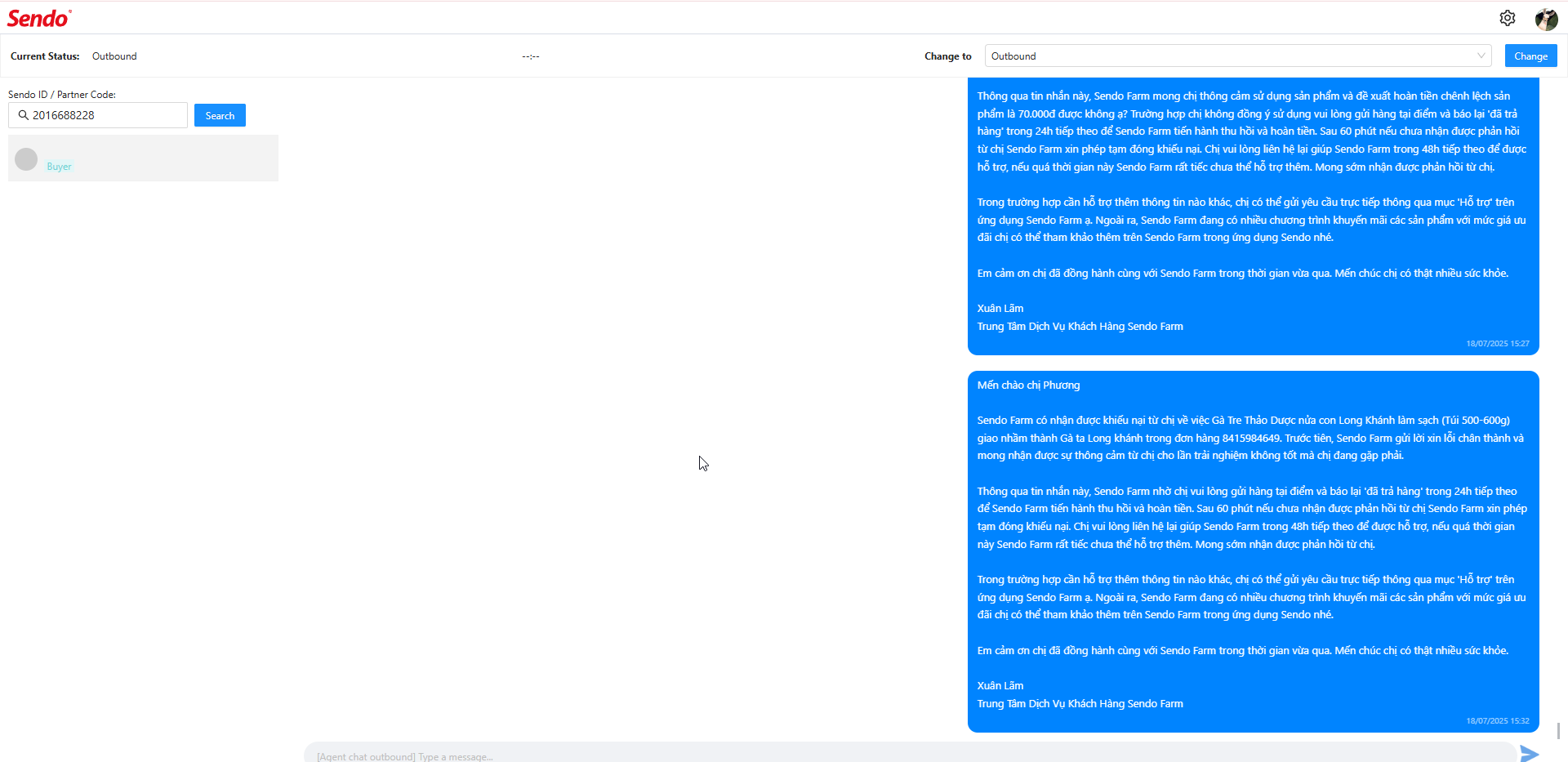
Task: Click the 'Change to' label
Action: (947, 56)
